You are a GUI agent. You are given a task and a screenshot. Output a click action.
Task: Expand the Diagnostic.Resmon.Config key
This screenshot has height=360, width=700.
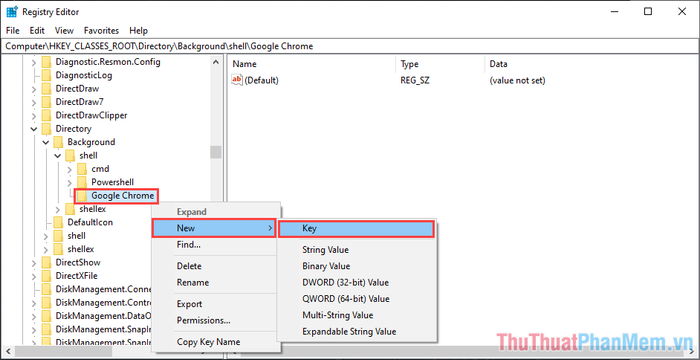click(x=34, y=62)
